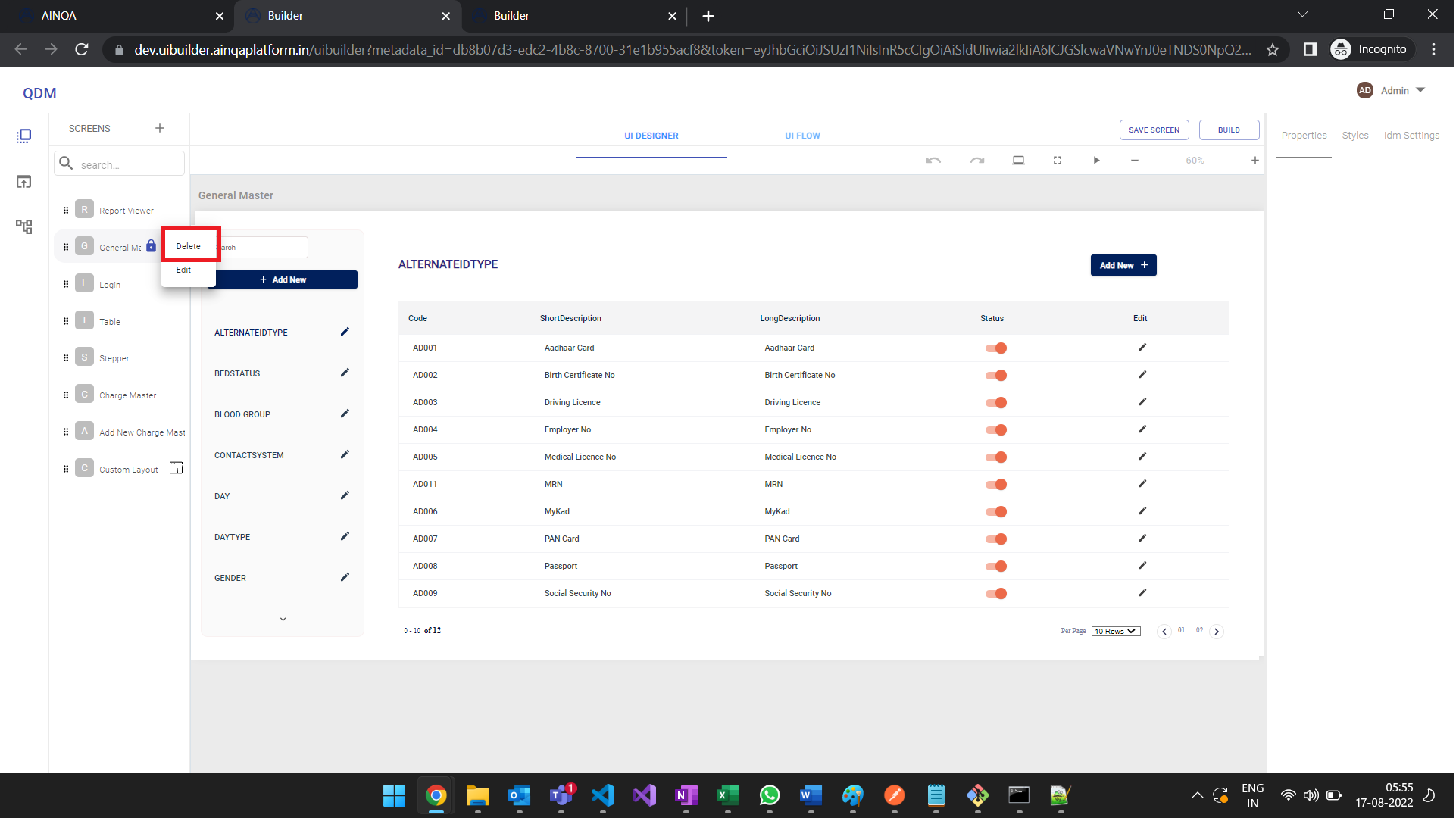The width and height of the screenshot is (1456, 818).
Task: Zoom in the canvas with plus icon
Action: point(1255,161)
